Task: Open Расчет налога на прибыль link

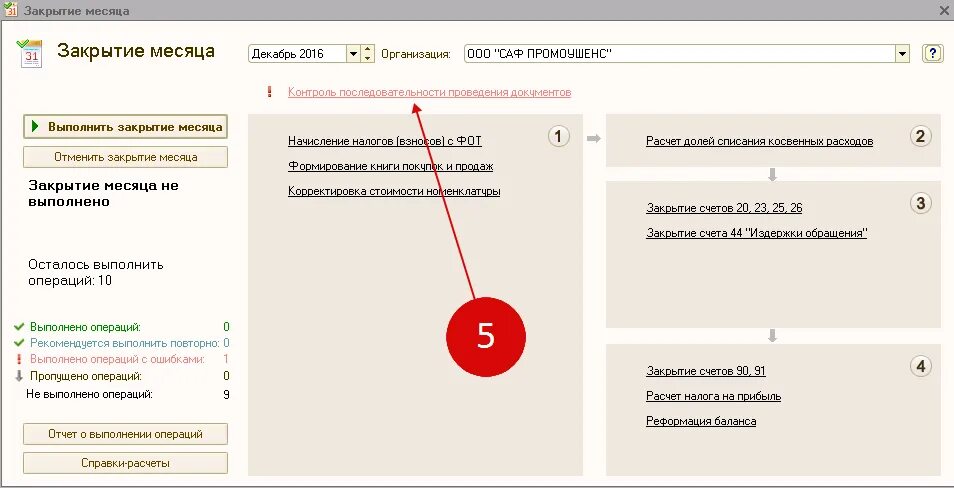Action: click(714, 396)
